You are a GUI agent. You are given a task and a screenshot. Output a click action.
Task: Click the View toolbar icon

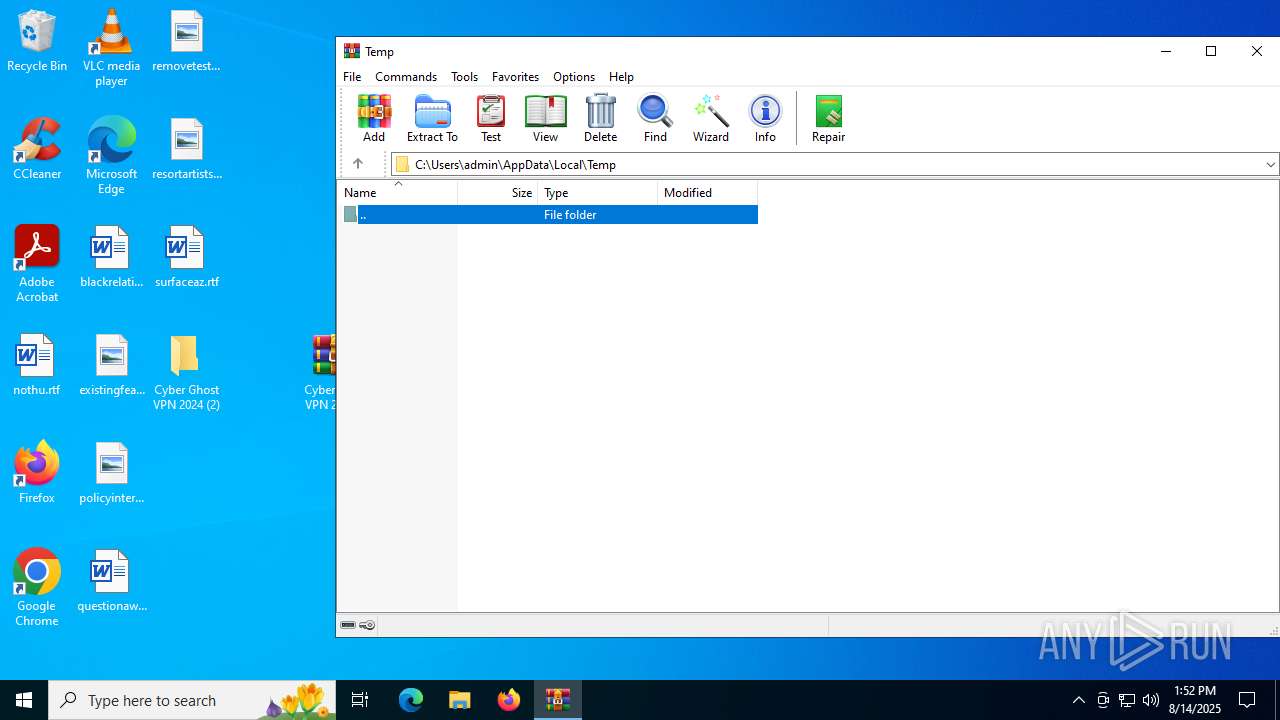click(545, 118)
